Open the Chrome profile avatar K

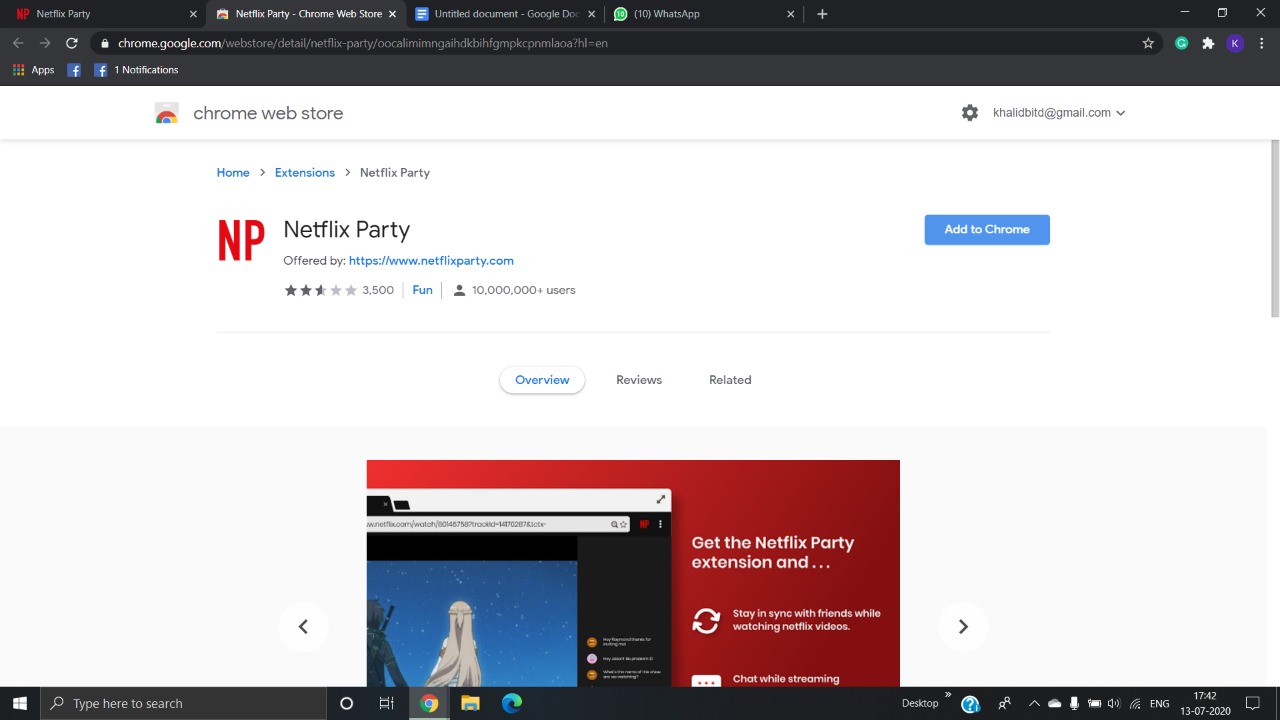[x=1235, y=43]
